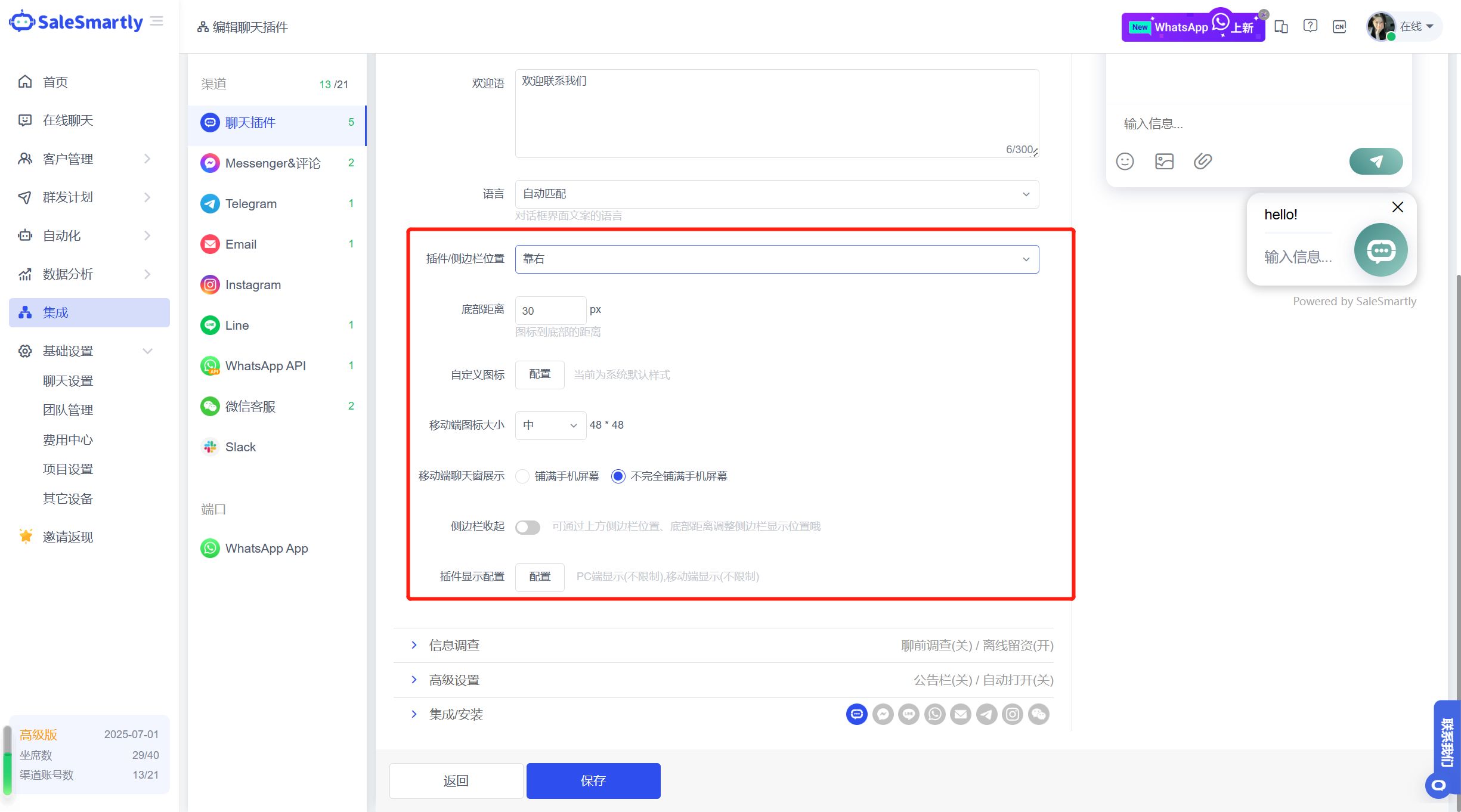Viewport: 1461px width, 812px height.
Task: Select 不完全铺满手机屏幕 radio option
Action: click(x=618, y=476)
